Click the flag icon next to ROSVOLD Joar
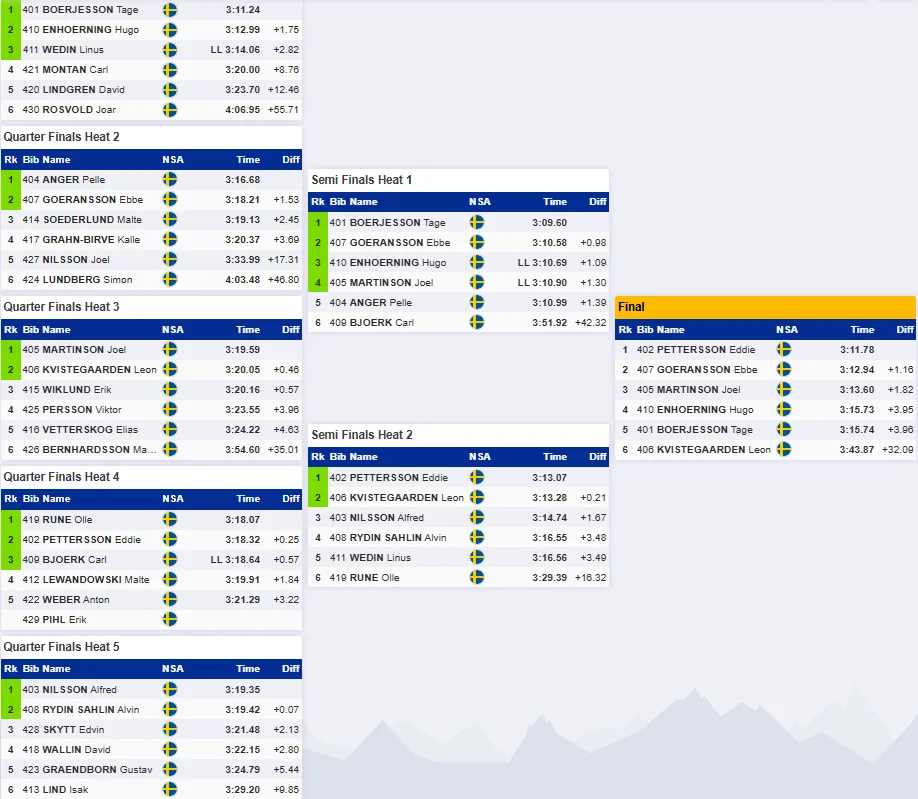 pyautogui.click(x=170, y=109)
